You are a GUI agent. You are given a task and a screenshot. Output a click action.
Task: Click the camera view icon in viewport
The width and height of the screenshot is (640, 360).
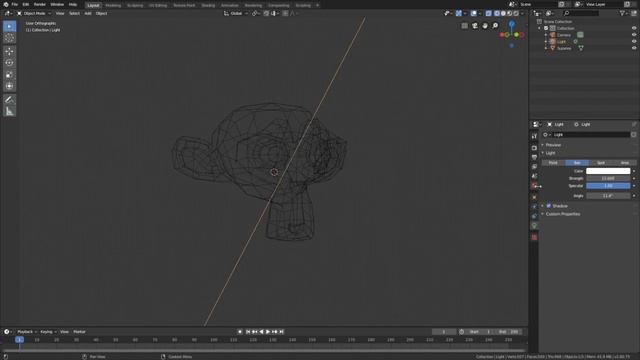[475, 26]
